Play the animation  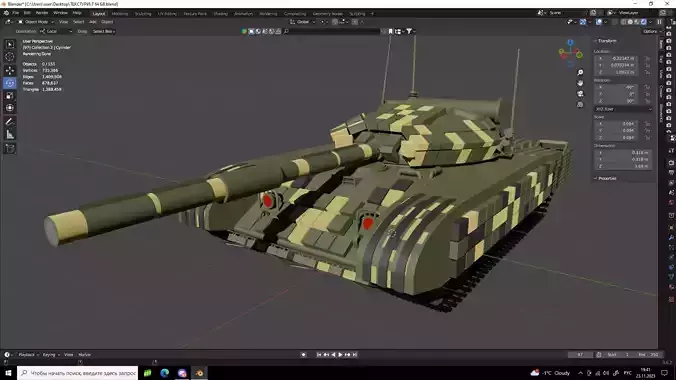340,355
